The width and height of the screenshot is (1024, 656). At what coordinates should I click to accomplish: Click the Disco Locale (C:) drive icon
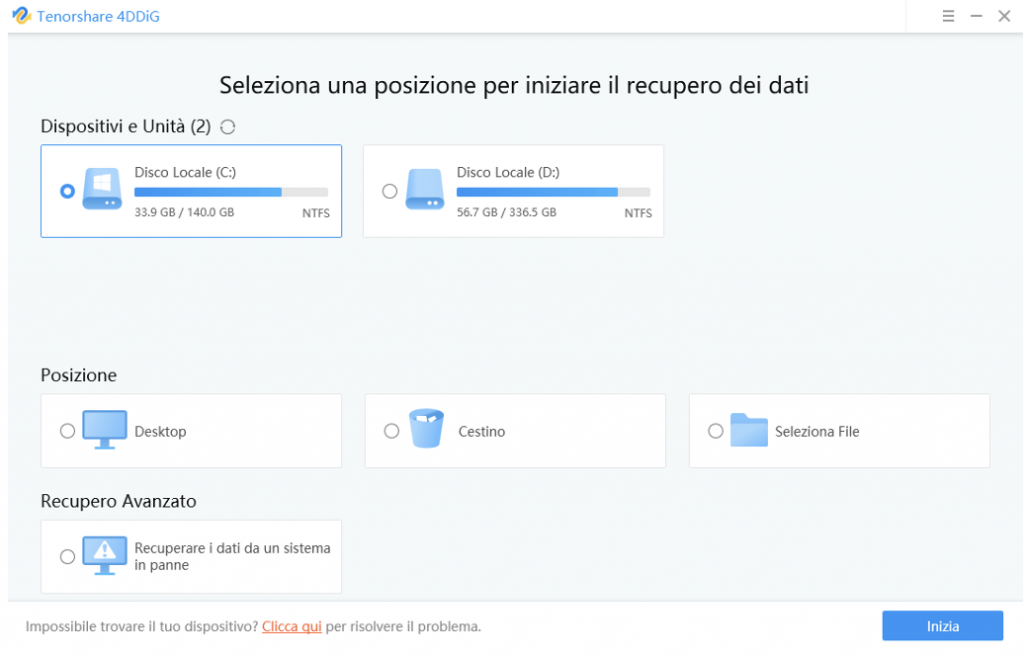click(x=100, y=190)
